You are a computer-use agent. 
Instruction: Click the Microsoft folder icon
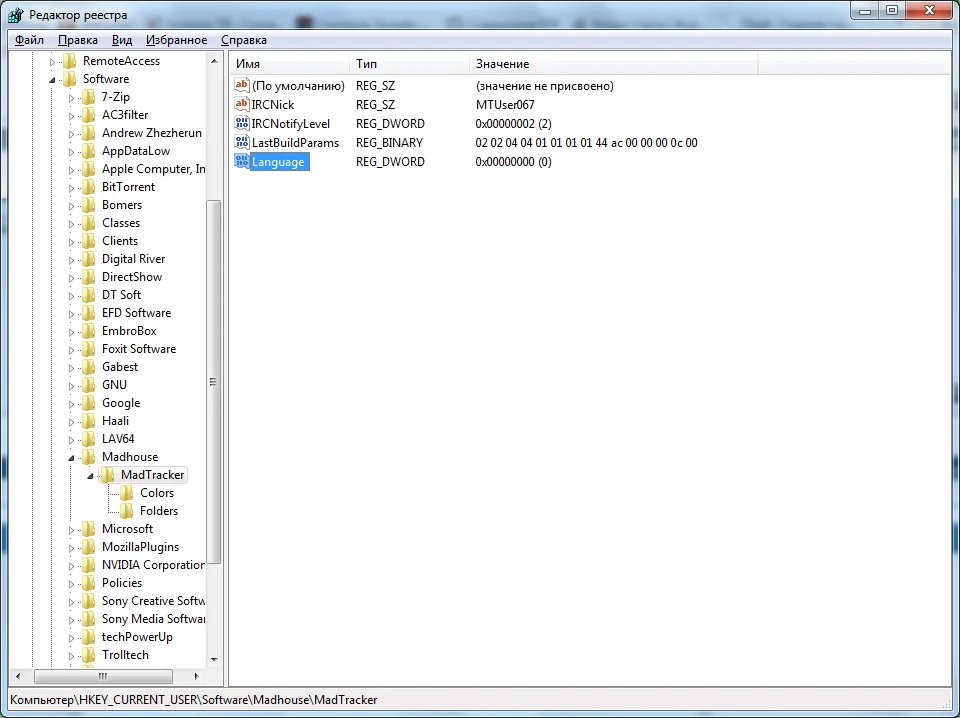tap(89, 529)
